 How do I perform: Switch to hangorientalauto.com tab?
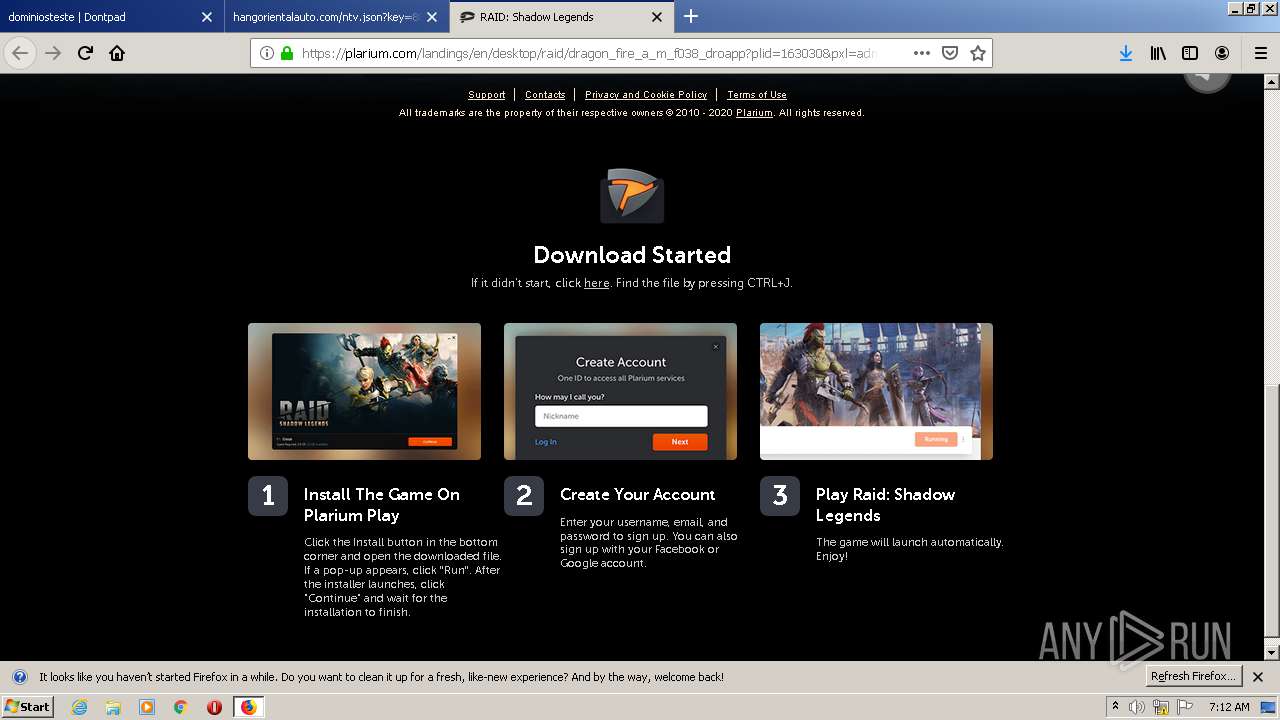point(337,17)
